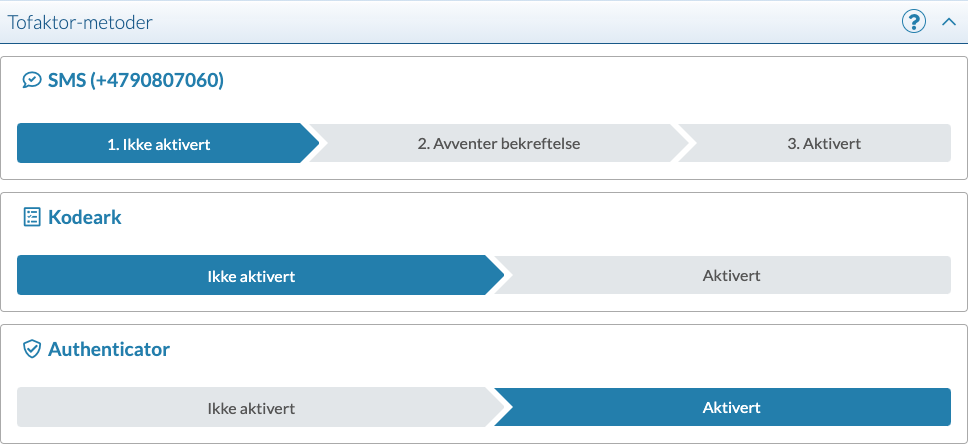Viewport: 968px width, 444px height.
Task: Select SMS step '1. Ikke aktivert'
Action: 159,143
